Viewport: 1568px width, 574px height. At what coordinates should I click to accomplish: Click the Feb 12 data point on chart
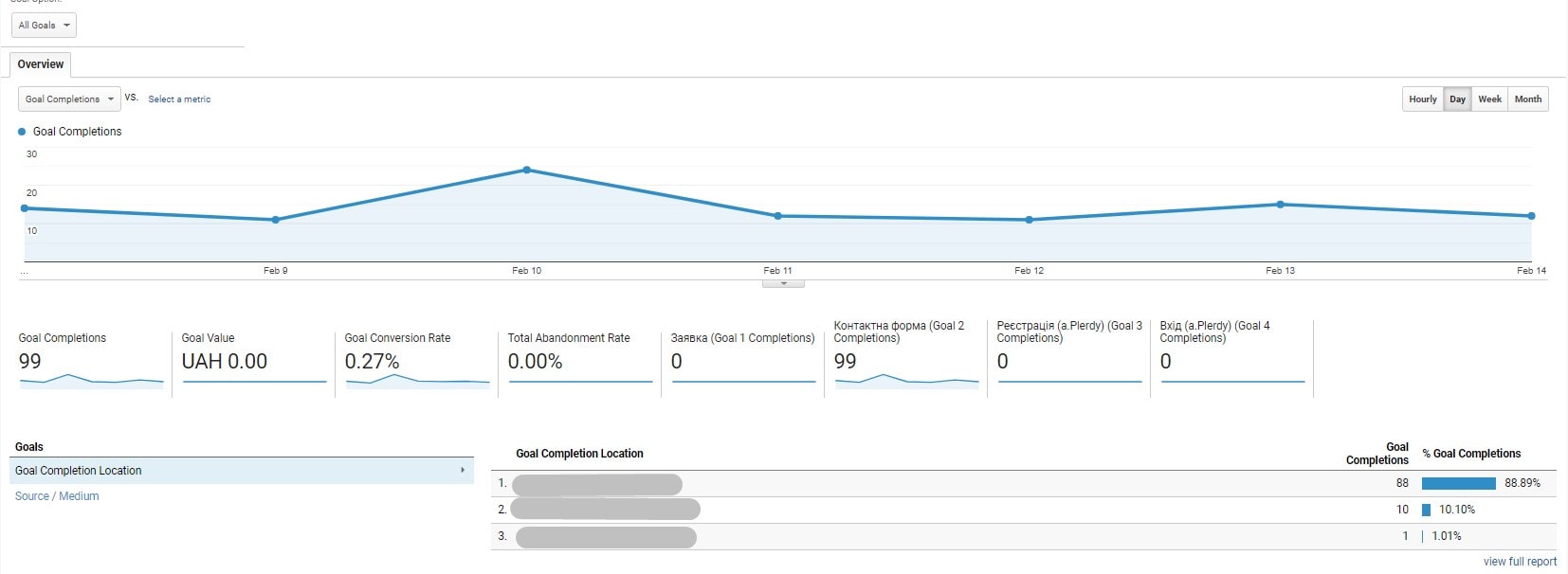[1030, 220]
